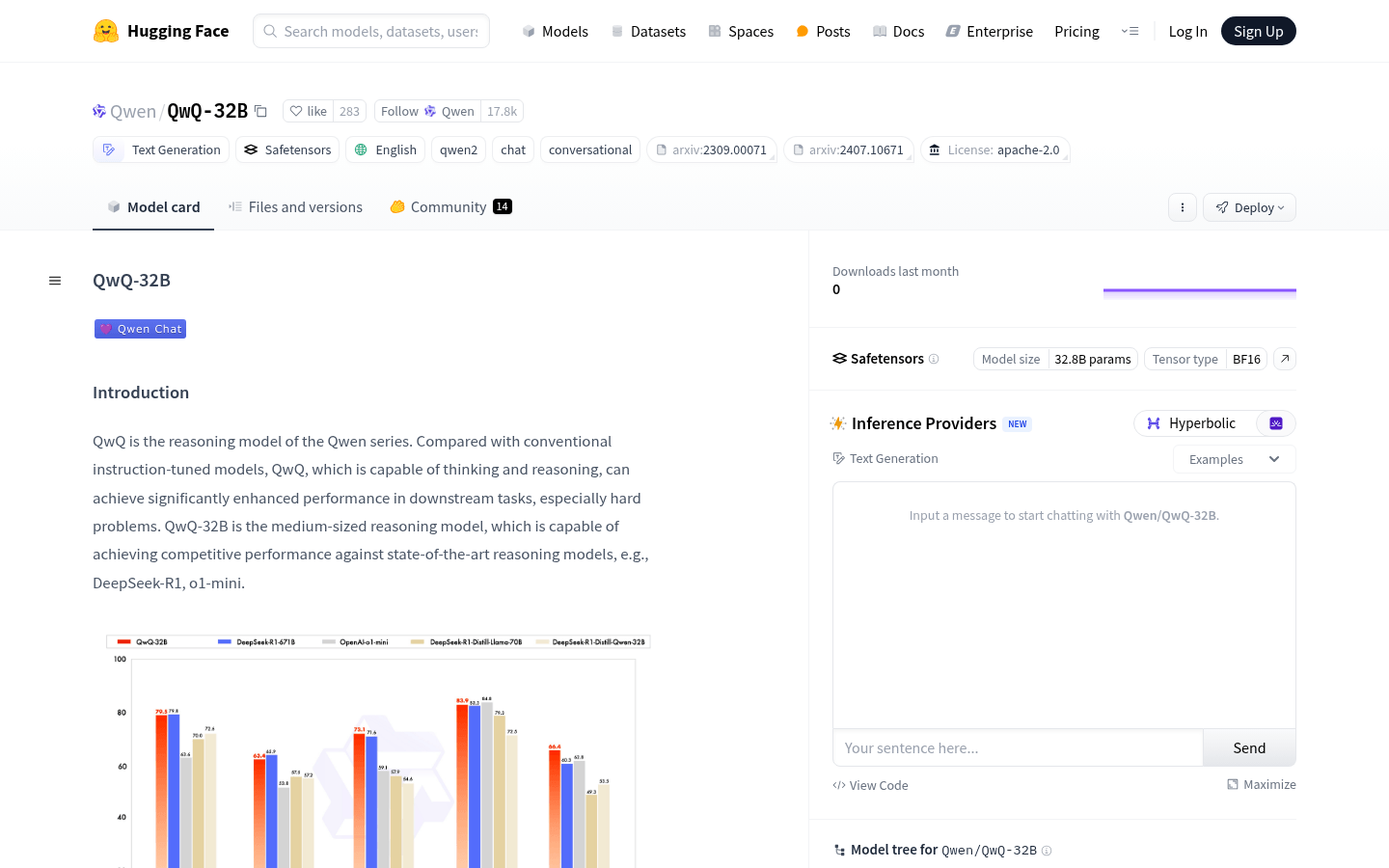Click the Model tree info icon
Screen dimensions: 1389x868
pos(1047,851)
